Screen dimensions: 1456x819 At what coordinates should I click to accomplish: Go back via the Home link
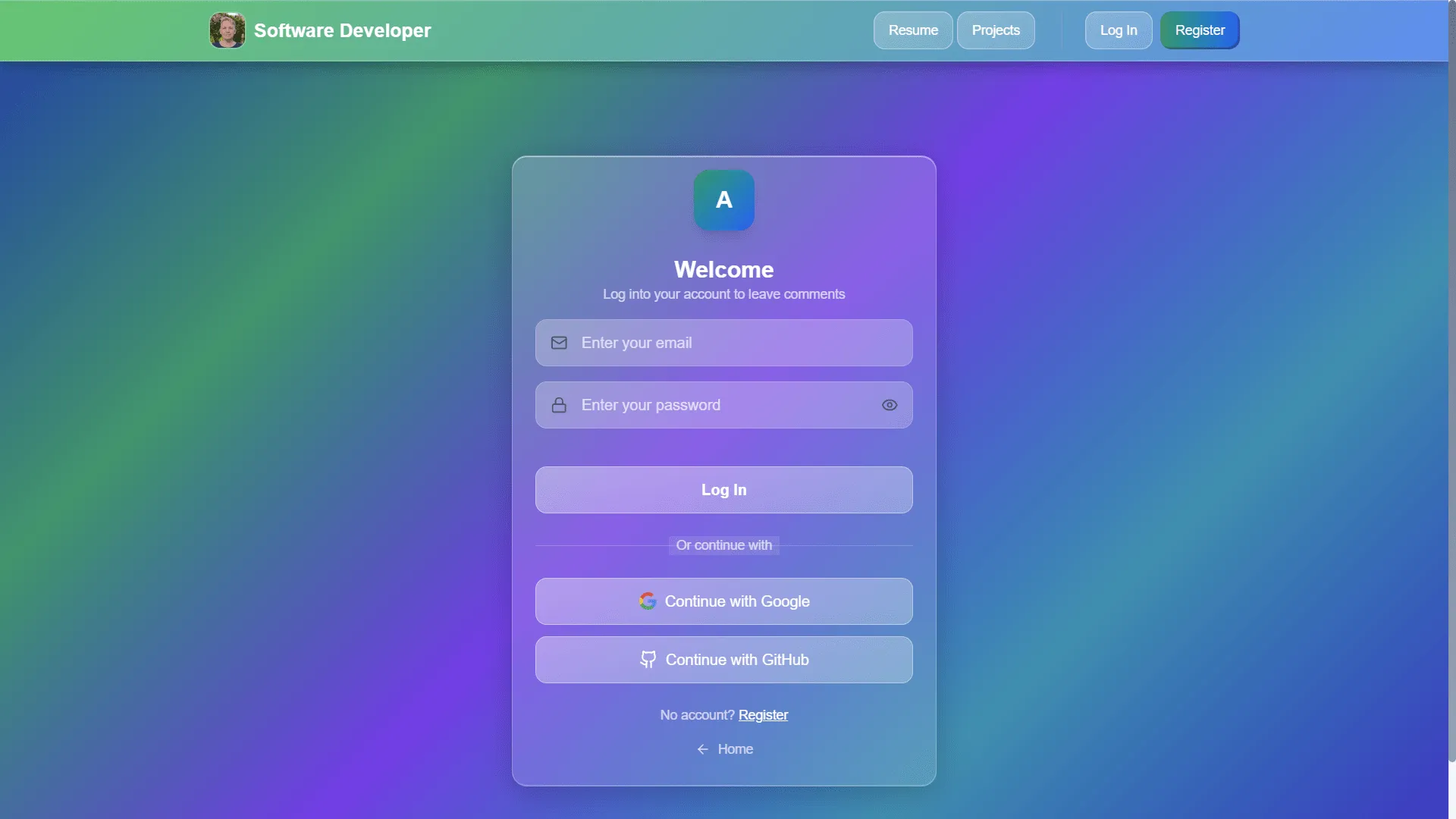[x=735, y=749]
